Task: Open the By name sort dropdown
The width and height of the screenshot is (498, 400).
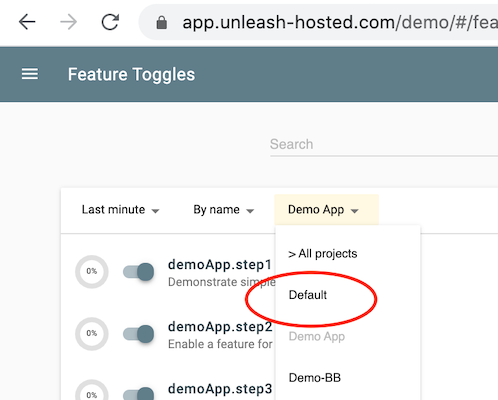Action: 224,210
